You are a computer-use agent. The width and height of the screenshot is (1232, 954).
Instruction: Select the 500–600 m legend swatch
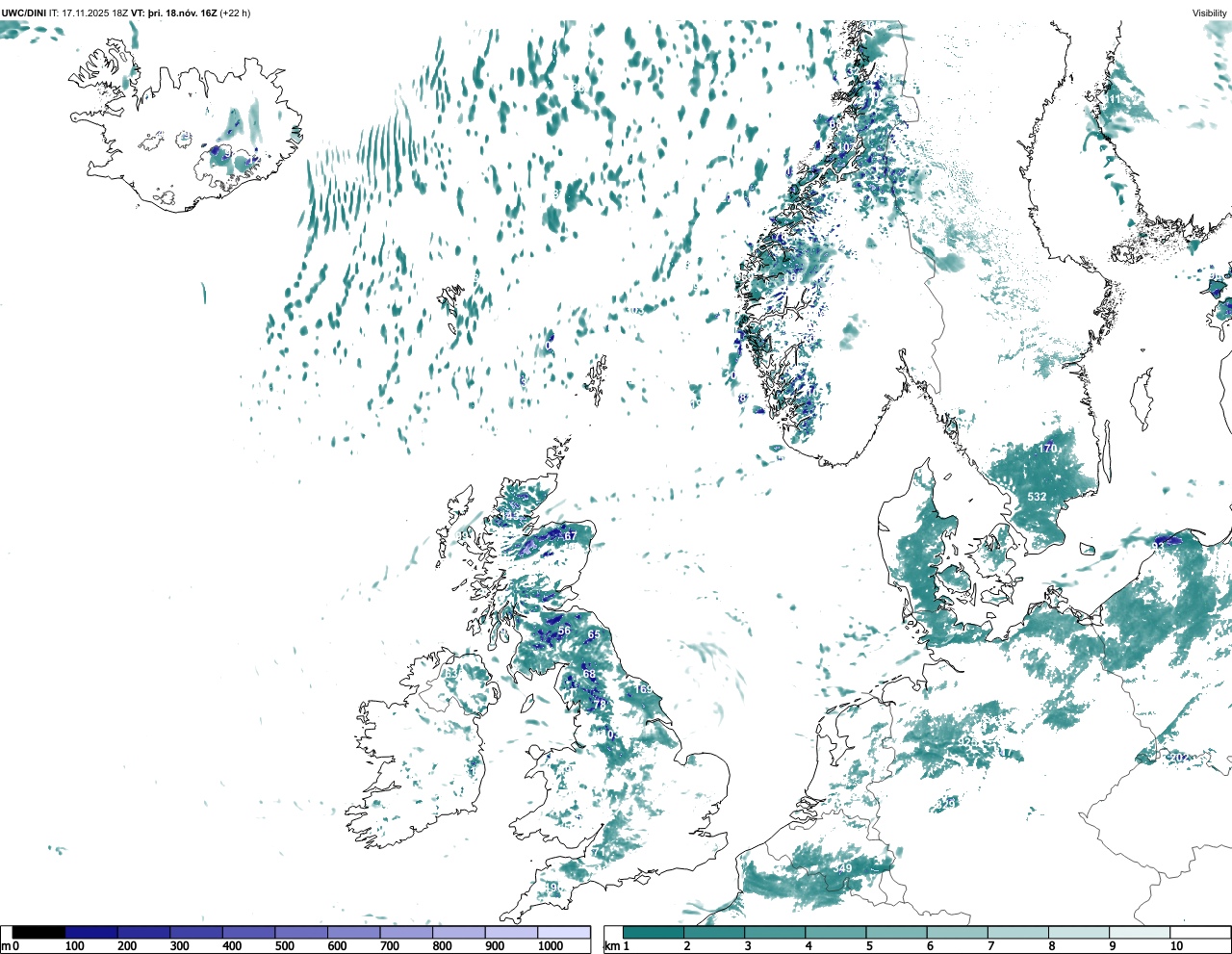301,932
